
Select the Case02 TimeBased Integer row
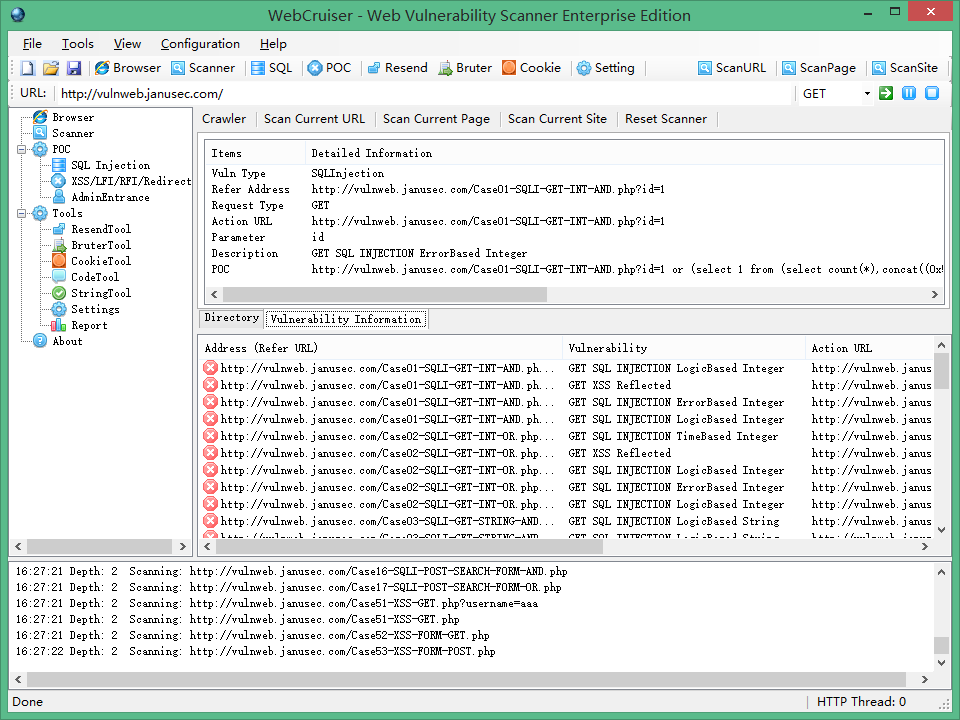coord(567,437)
